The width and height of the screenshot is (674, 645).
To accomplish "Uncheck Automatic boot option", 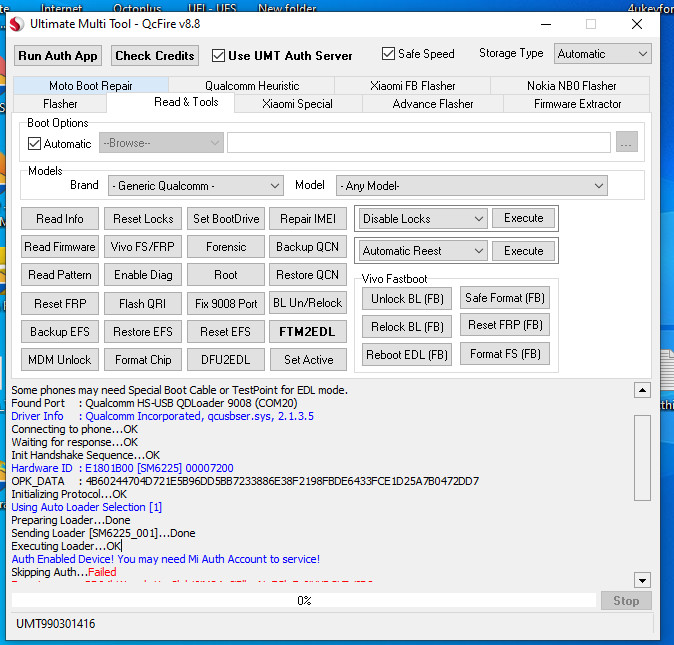I will point(35,144).
